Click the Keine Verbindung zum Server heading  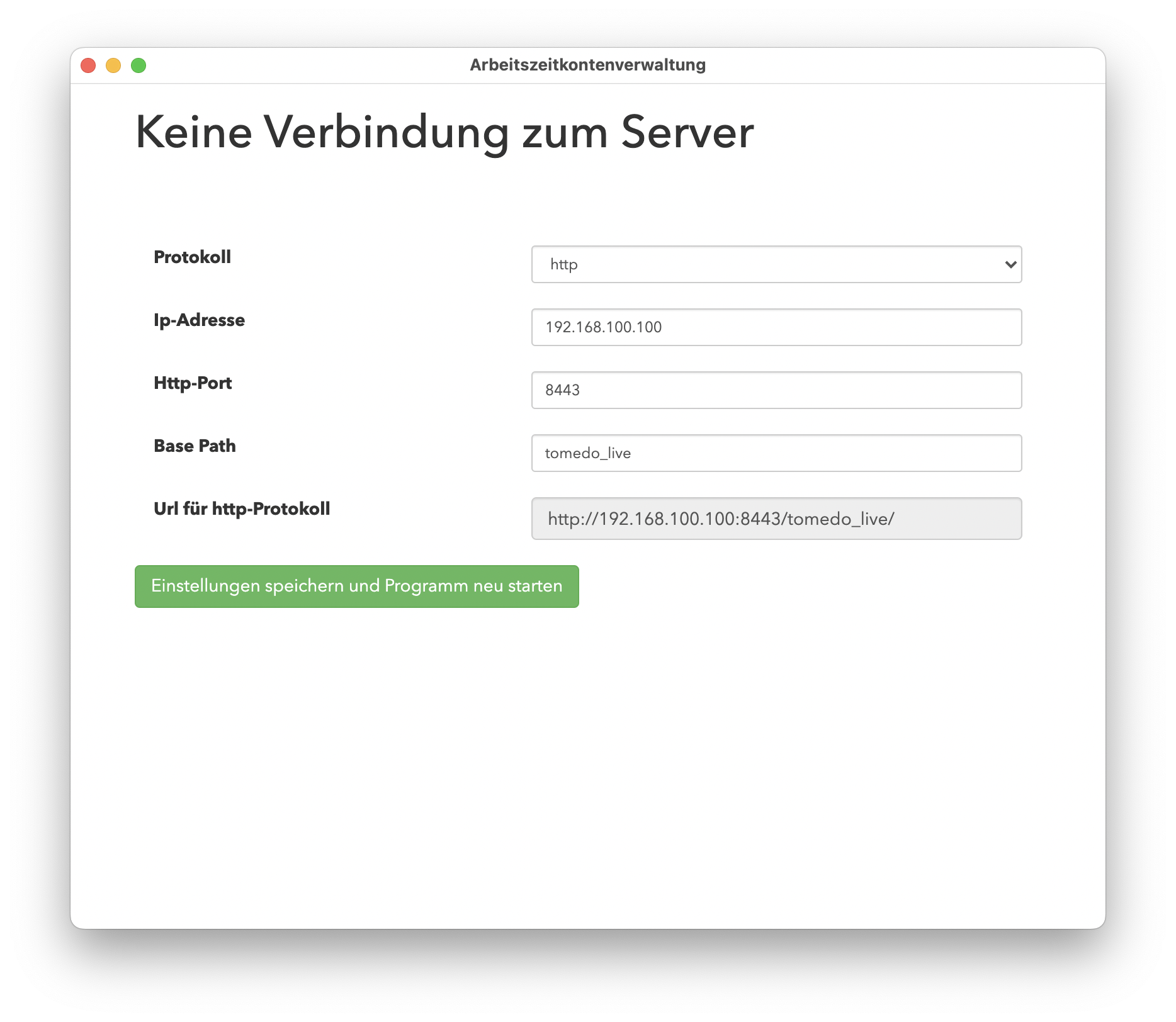click(x=444, y=132)
